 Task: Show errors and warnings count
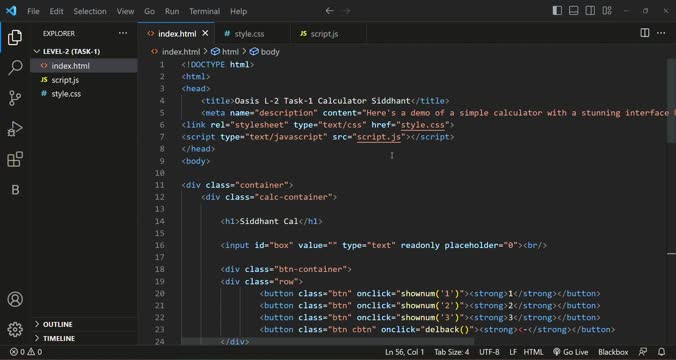tap(26, 352)
